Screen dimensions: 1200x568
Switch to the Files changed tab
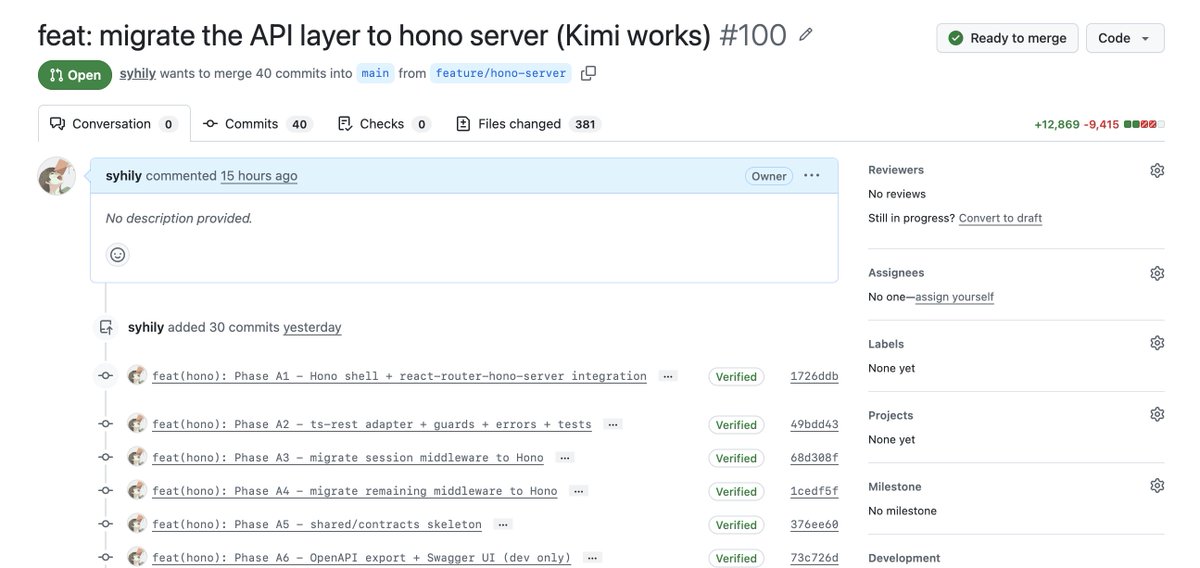click(x=526, y=124)
